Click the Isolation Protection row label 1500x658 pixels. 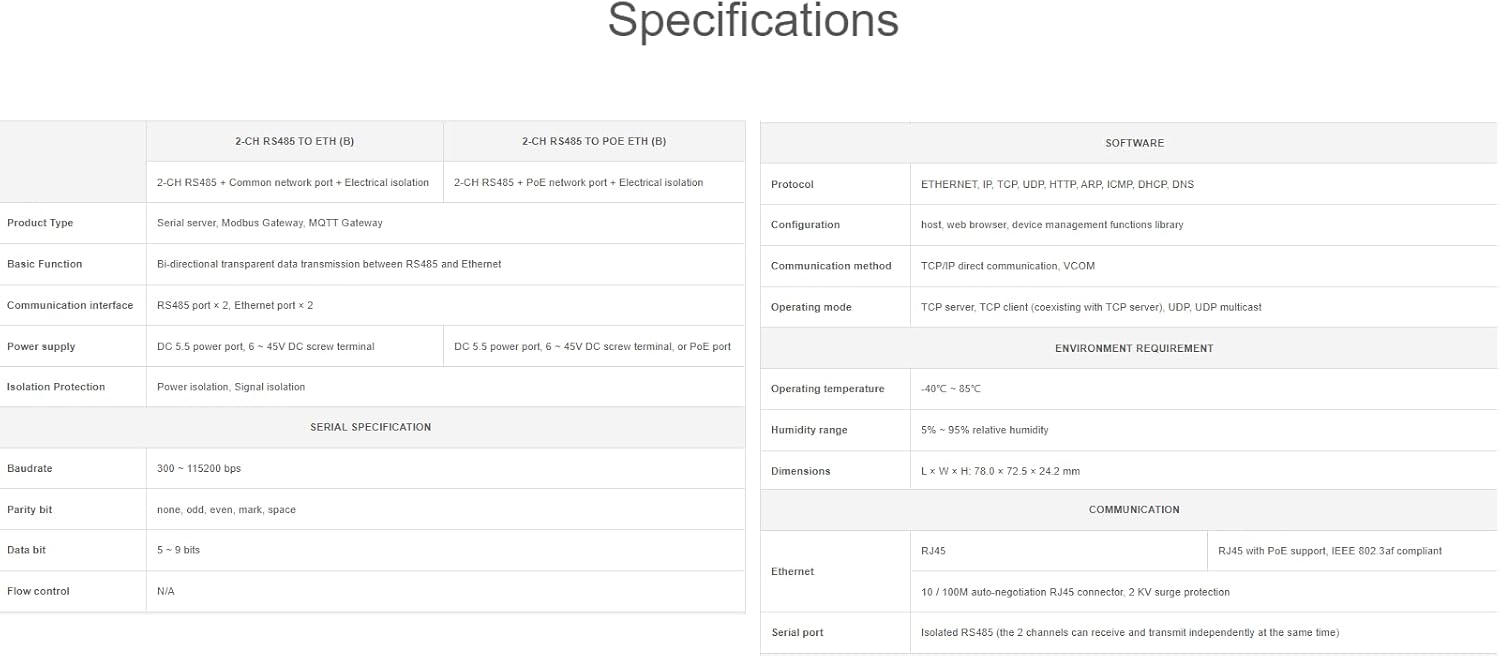[56, 387]
